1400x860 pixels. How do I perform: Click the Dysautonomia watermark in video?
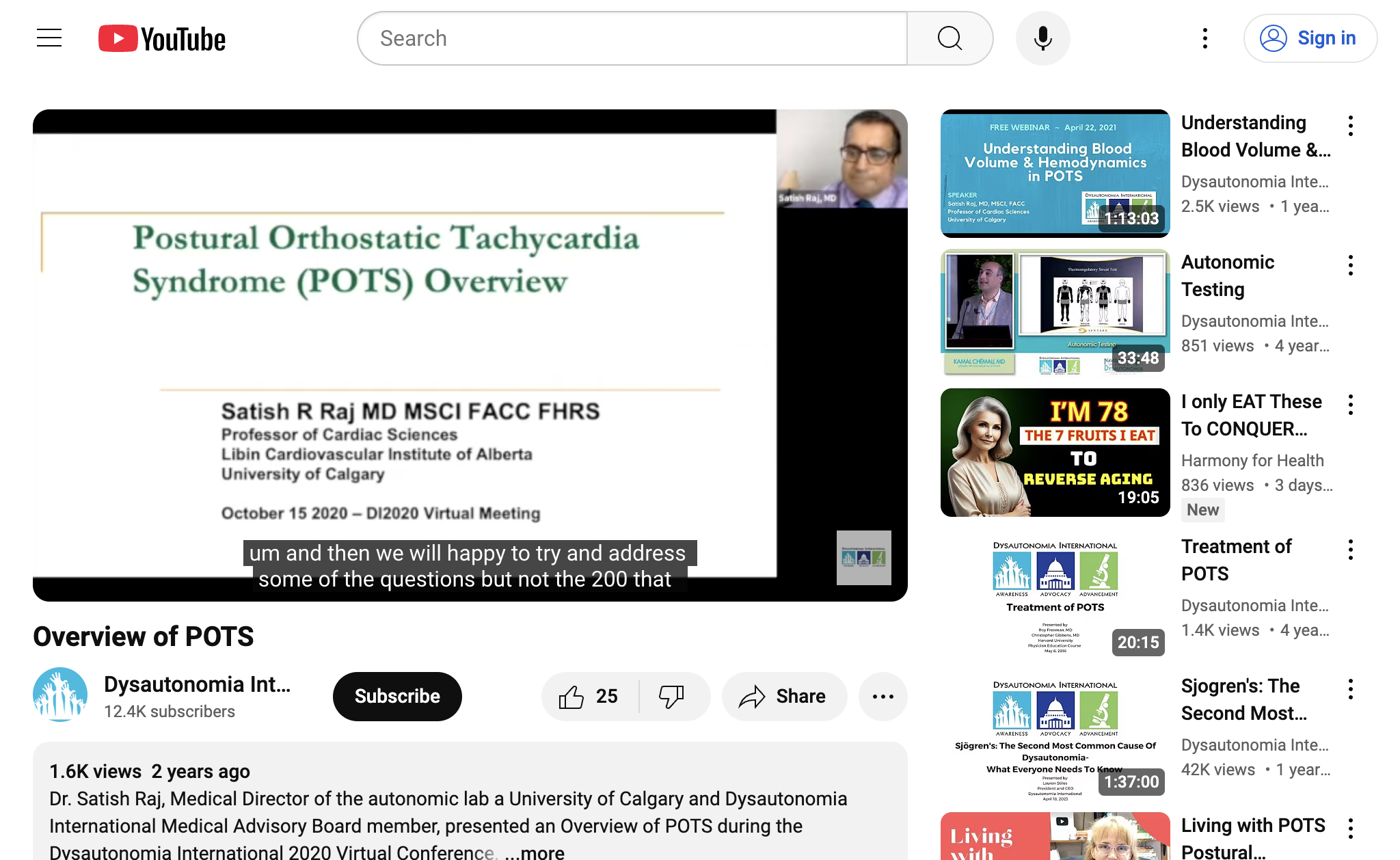[x=864, y=558]
